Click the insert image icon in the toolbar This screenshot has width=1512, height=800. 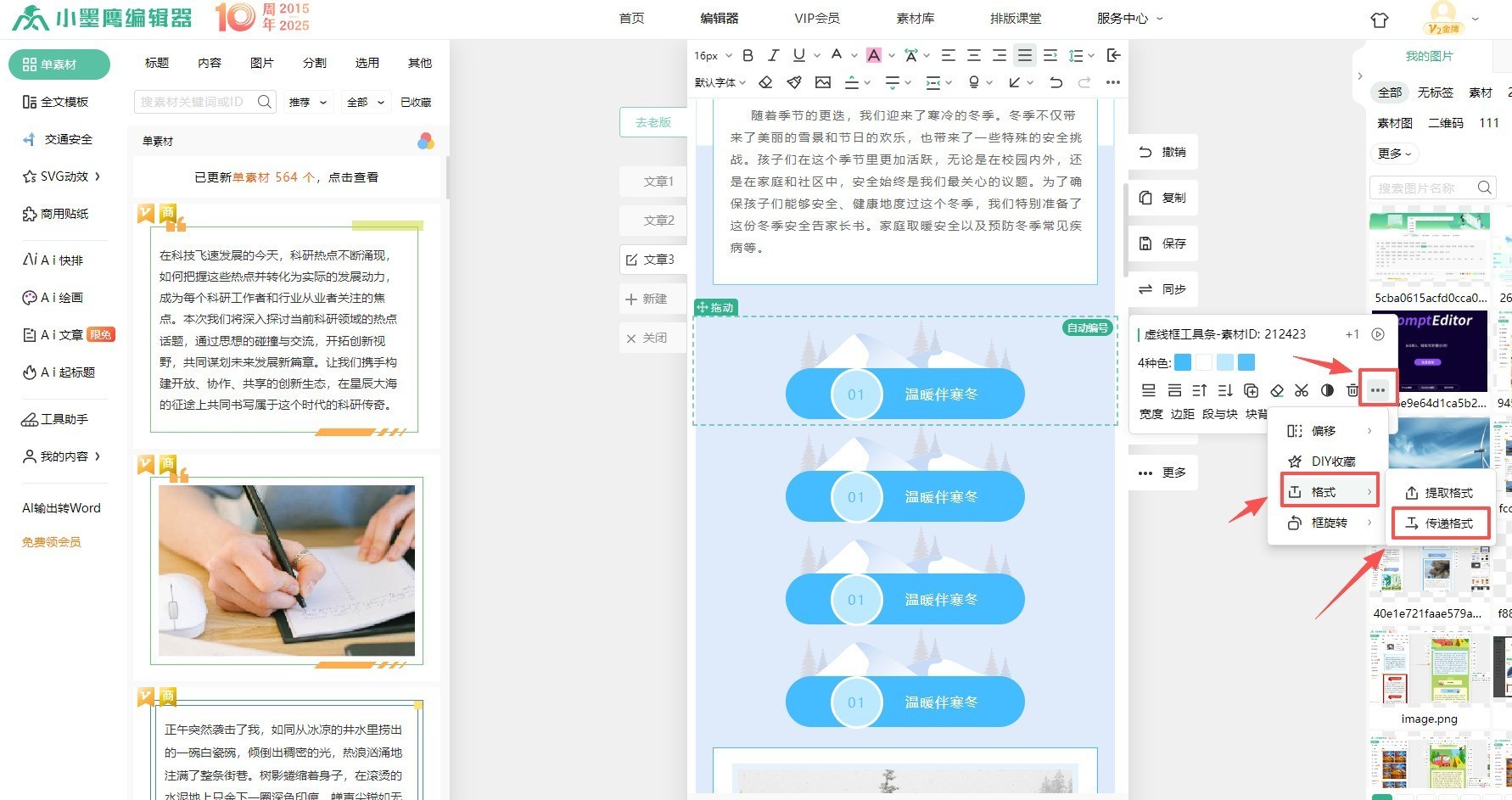(823, 82)
